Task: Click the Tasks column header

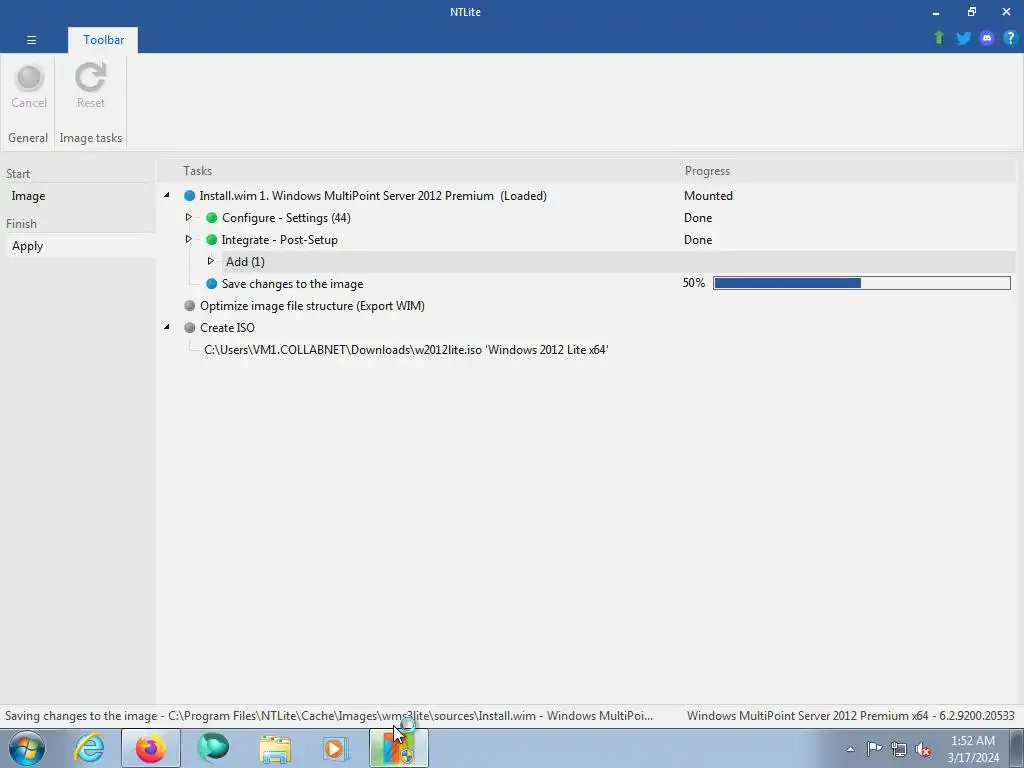Action: [x=197, y=170]
